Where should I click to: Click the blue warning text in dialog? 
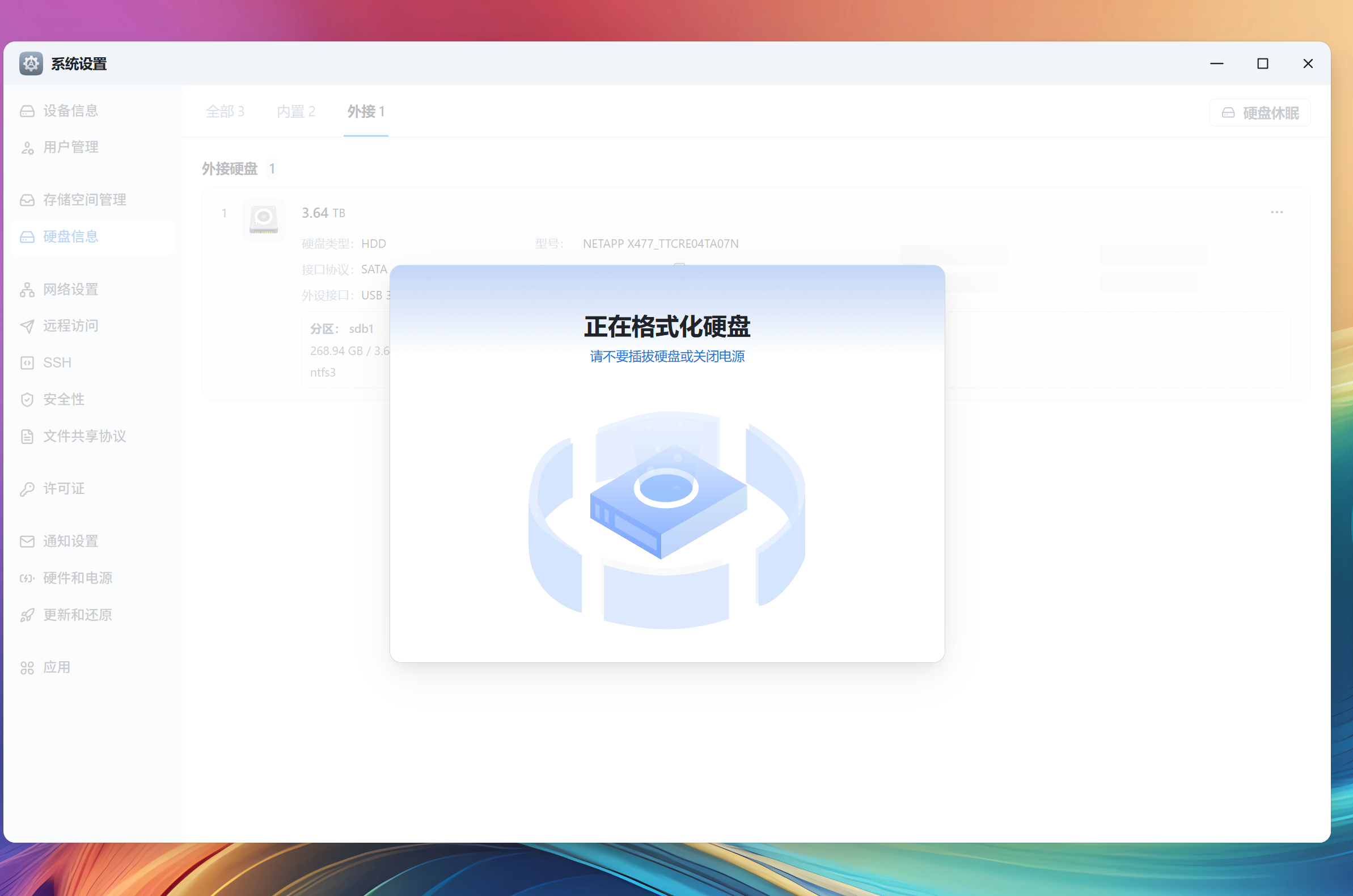[x=666, y=356]
